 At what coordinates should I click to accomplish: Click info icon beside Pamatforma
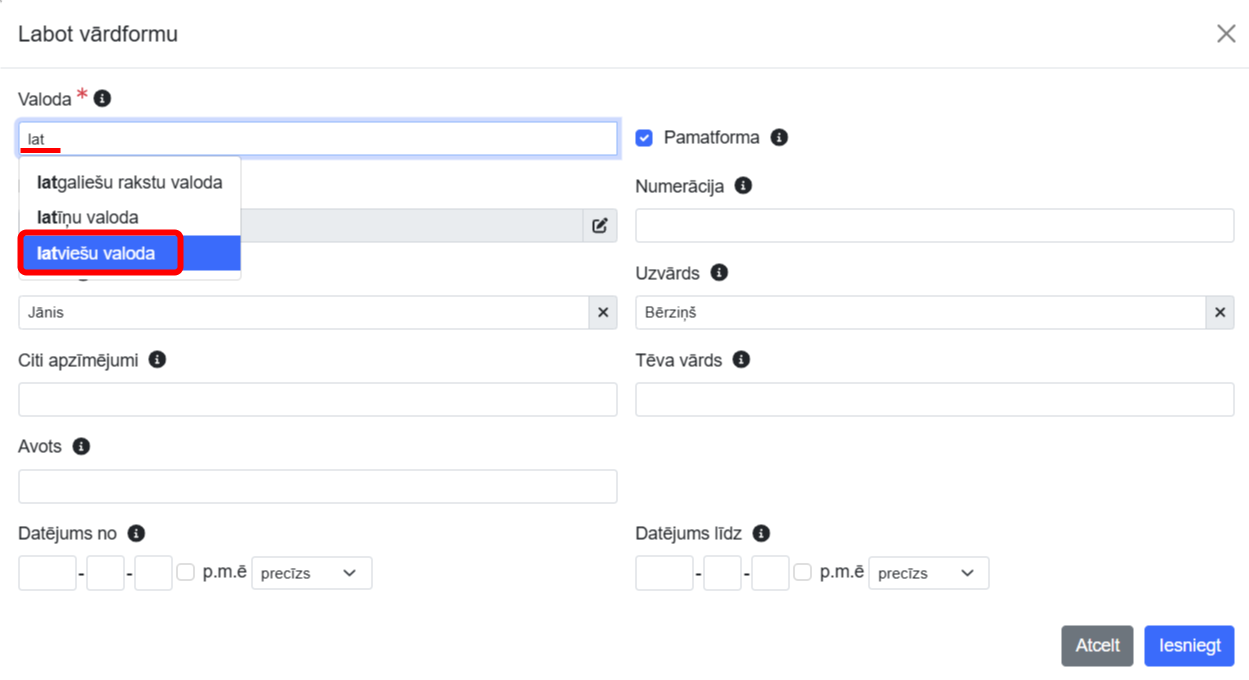[779, 138]
